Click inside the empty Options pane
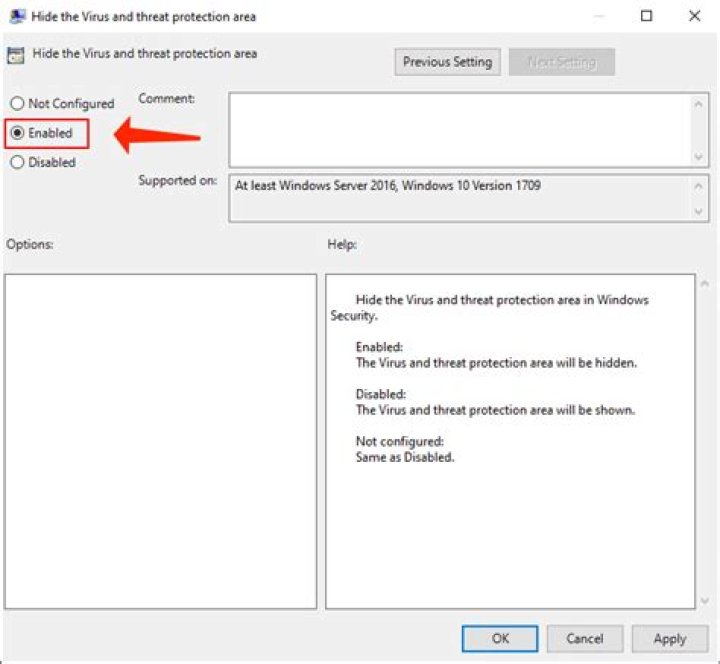Screen dimensions: 720x664 160,440
